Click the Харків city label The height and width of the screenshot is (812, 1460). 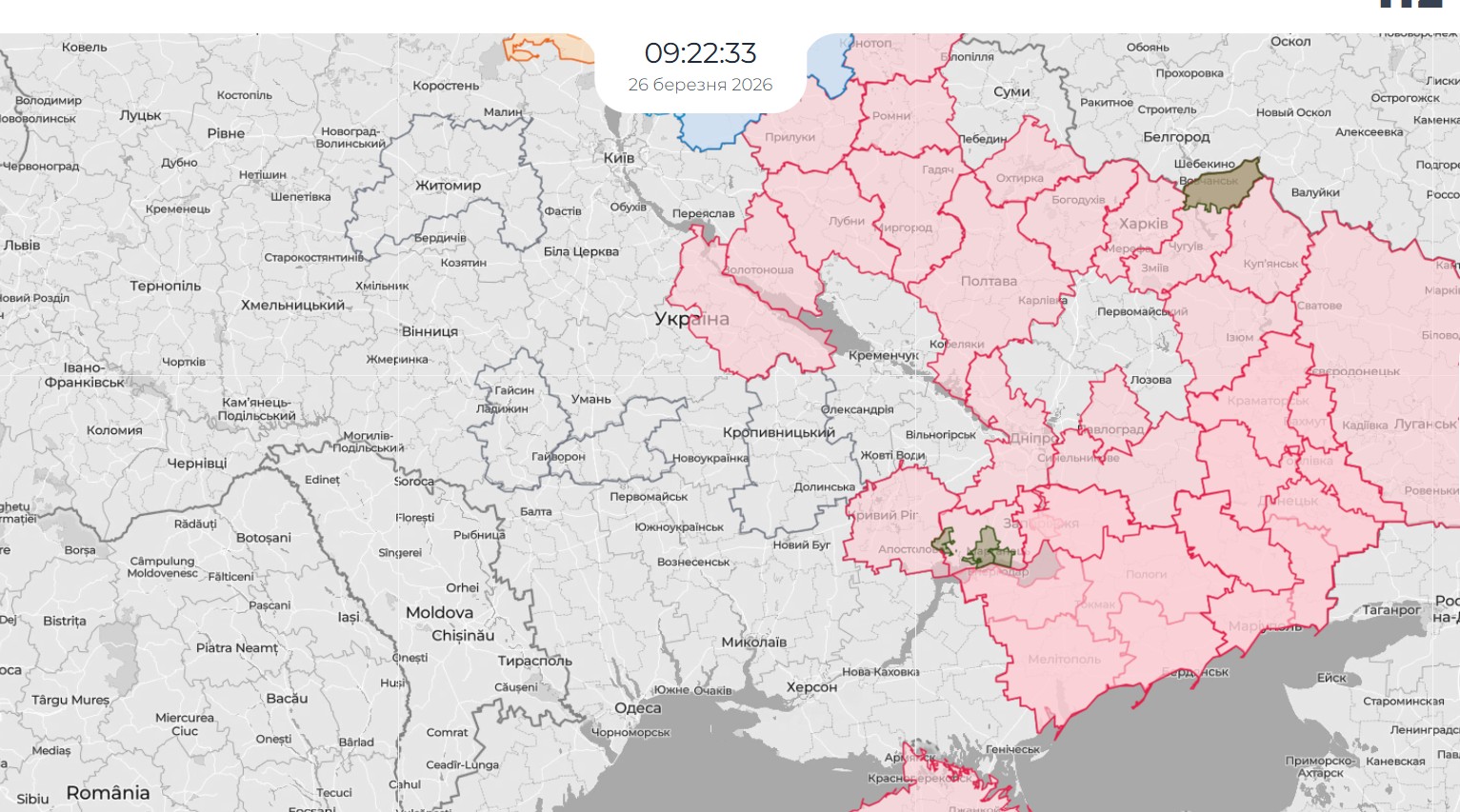(1144, 224)
